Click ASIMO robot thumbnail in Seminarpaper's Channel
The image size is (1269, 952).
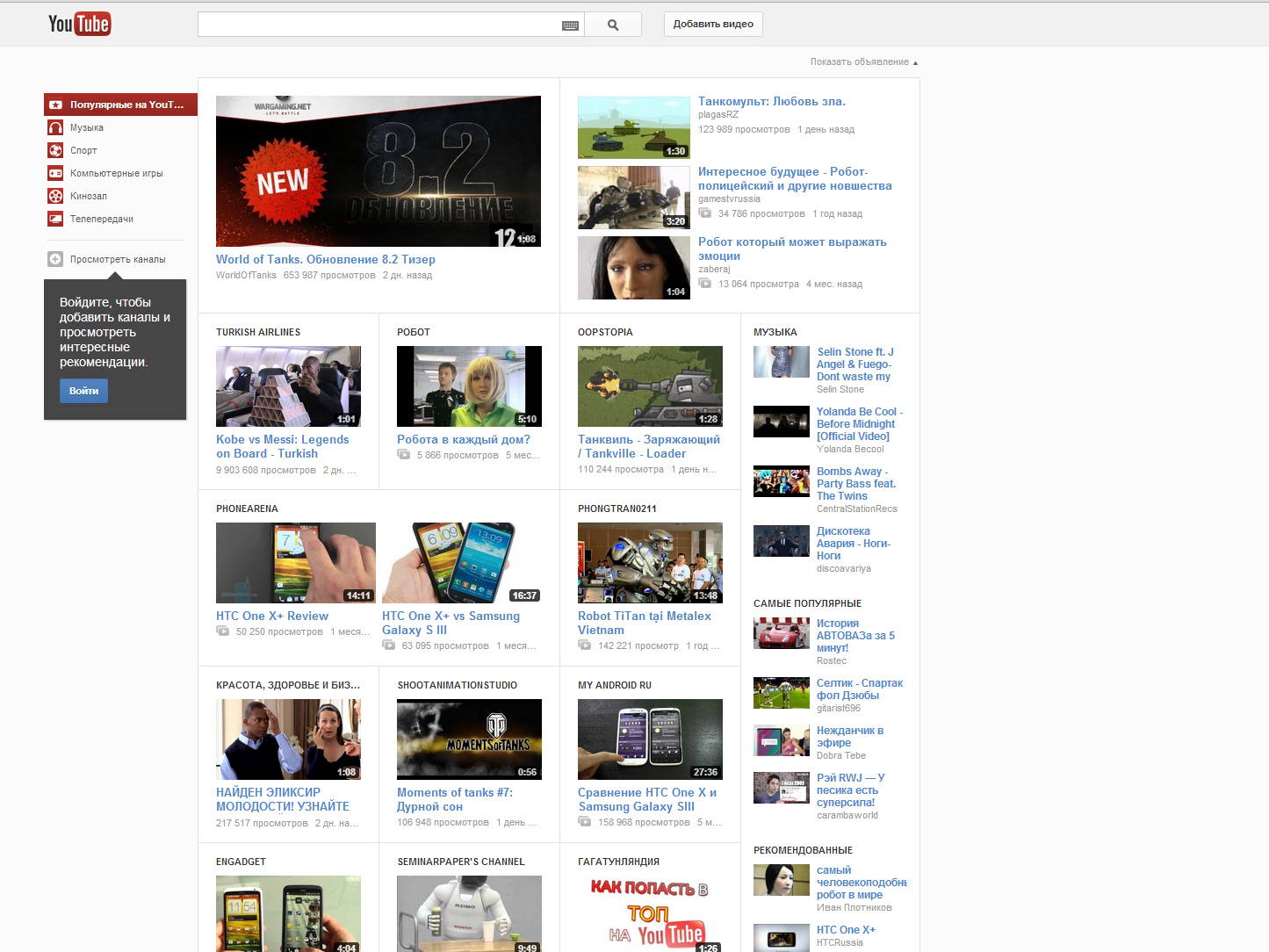pyautogui.click(x=469, y=913)
